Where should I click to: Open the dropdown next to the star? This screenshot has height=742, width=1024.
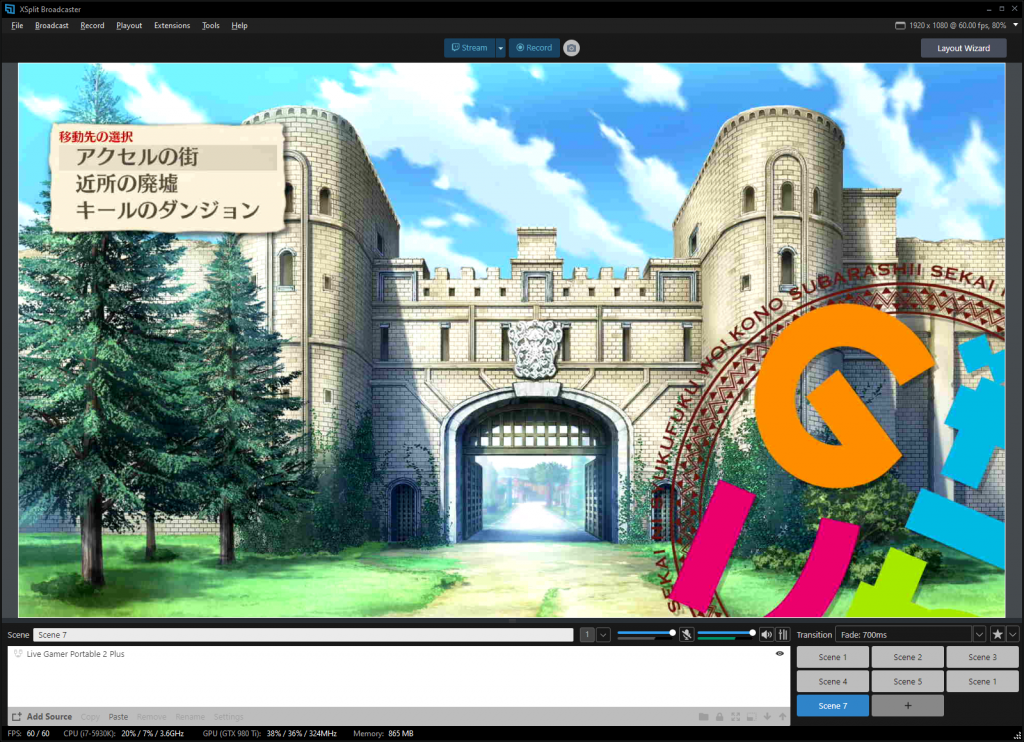tap(1012, 634)
